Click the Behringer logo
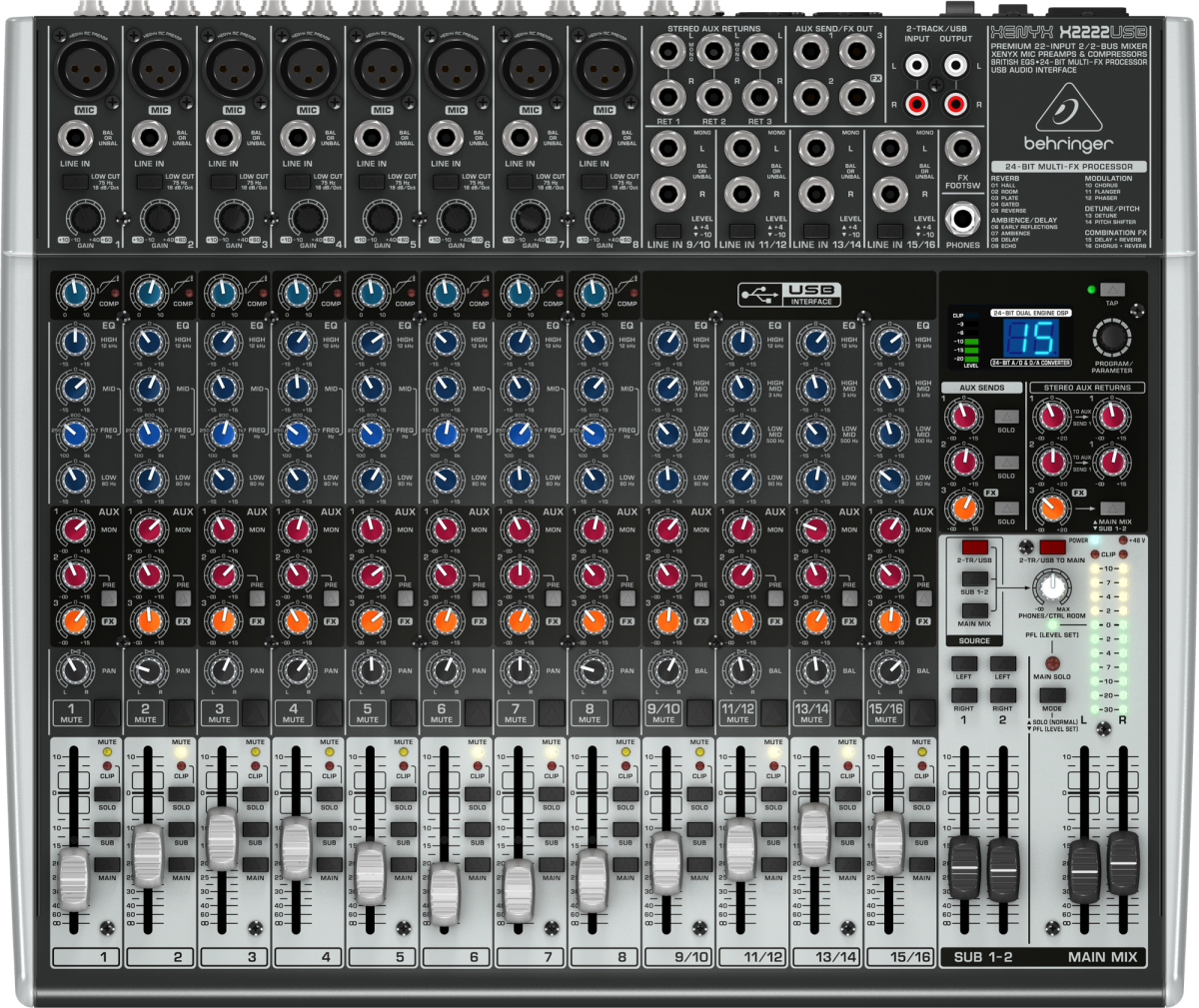Screen dimensions: 1199x1008 coord(1067,122)
